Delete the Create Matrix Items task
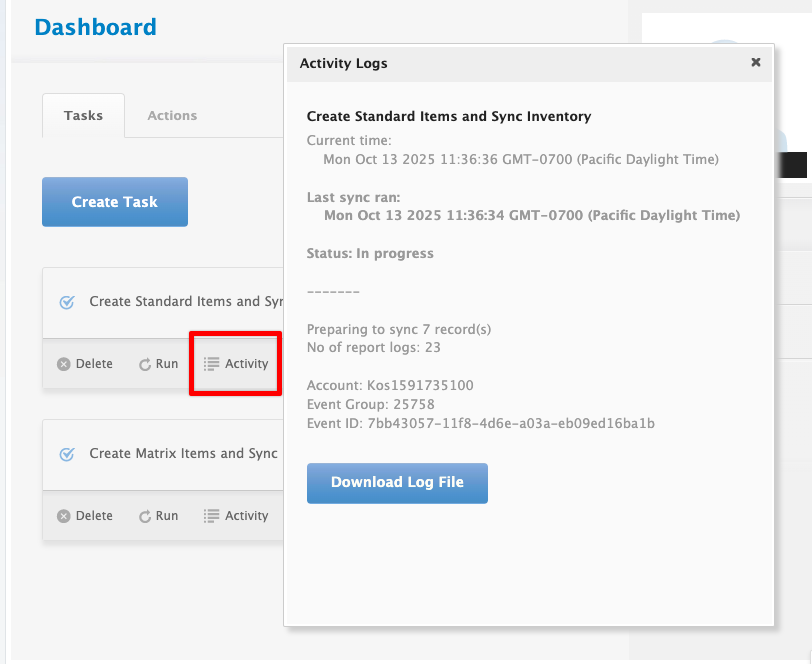The height and width of the screenshot is (664, 812). tap(85, 516)
